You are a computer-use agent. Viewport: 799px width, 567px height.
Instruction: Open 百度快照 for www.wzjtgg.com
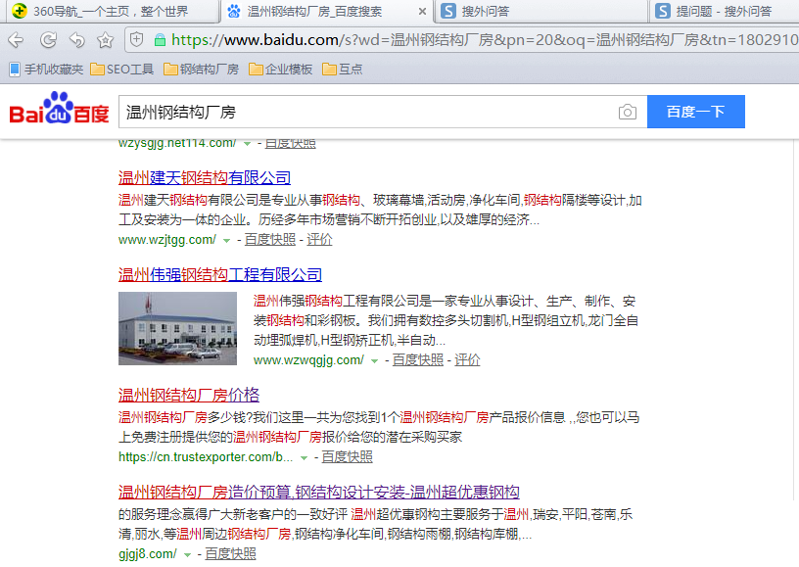coord(270,239)
